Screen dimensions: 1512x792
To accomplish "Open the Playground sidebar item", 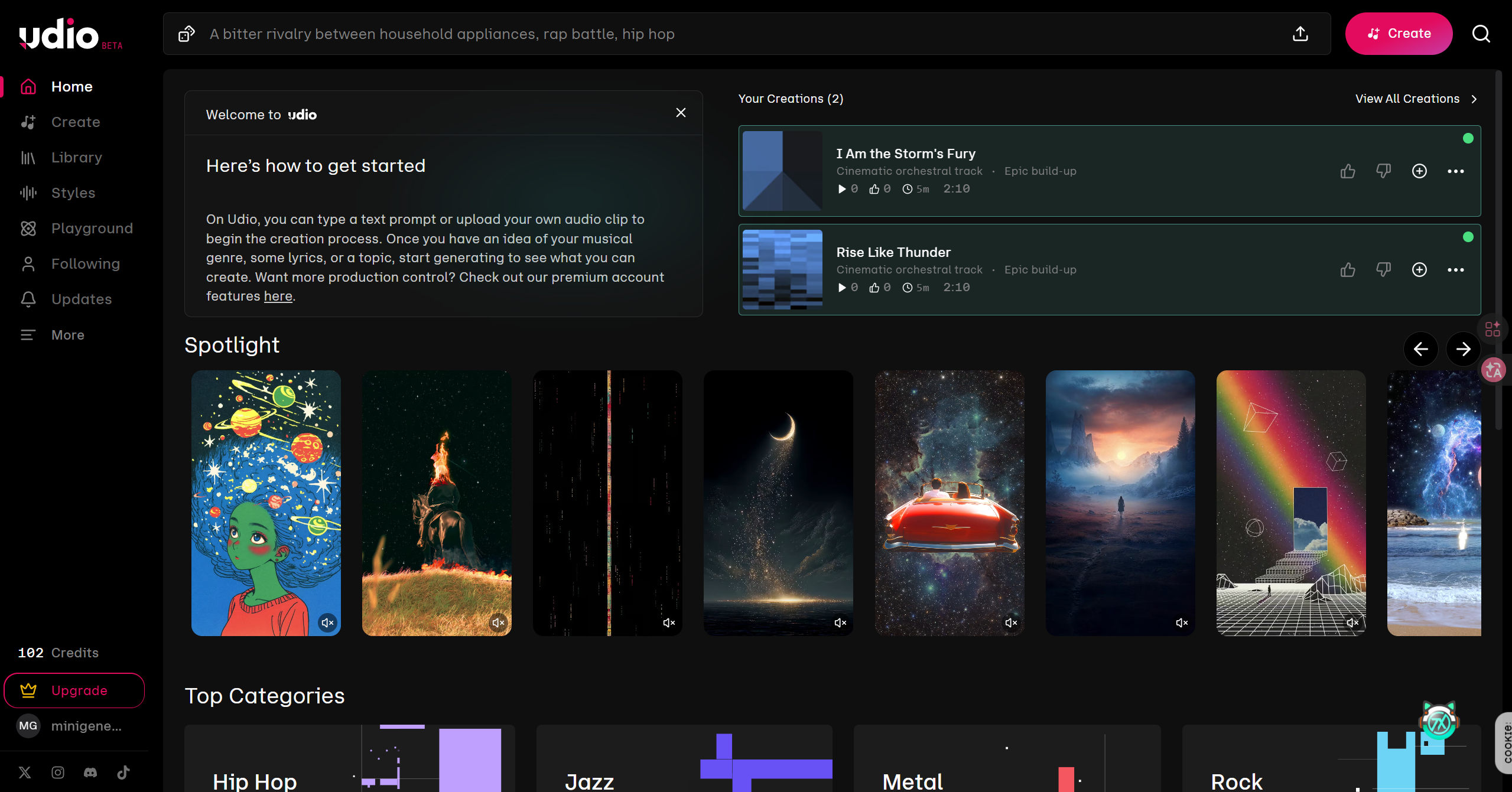I will [x=92, y=229].
